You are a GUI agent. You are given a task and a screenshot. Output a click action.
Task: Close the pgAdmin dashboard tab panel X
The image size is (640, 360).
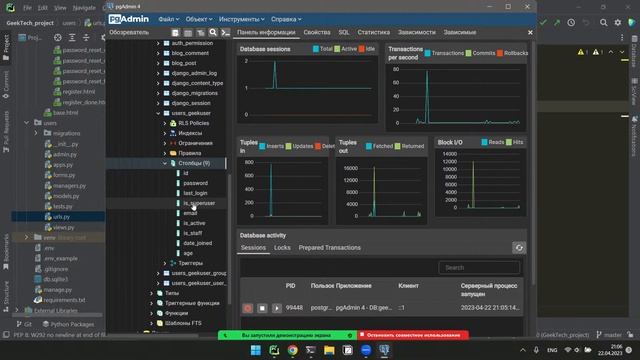click(530, 32)
